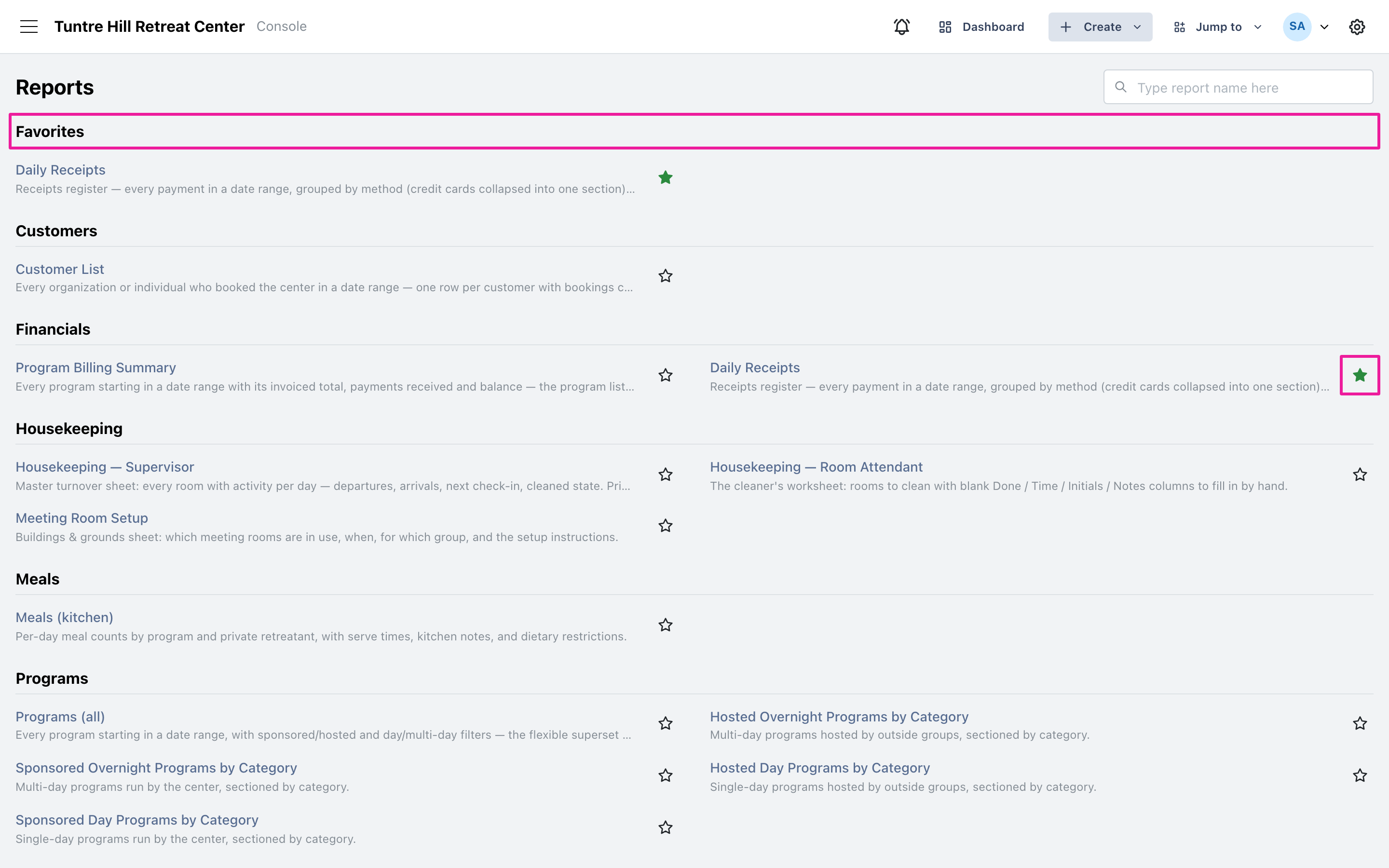This screenshot has width=1389, height=868.
Task: Open Sponsored Overnight Programs by Category
Action: pyautogui.click(x=156, y=768)
